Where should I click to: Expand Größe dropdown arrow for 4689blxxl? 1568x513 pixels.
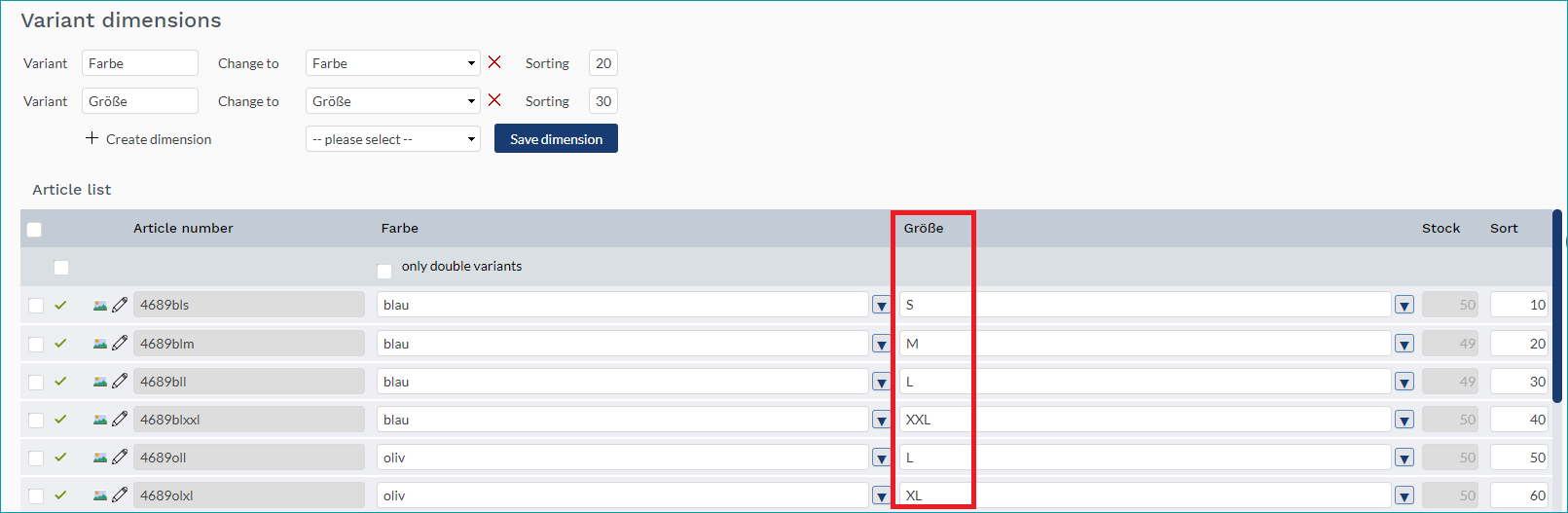[1404, 420]
